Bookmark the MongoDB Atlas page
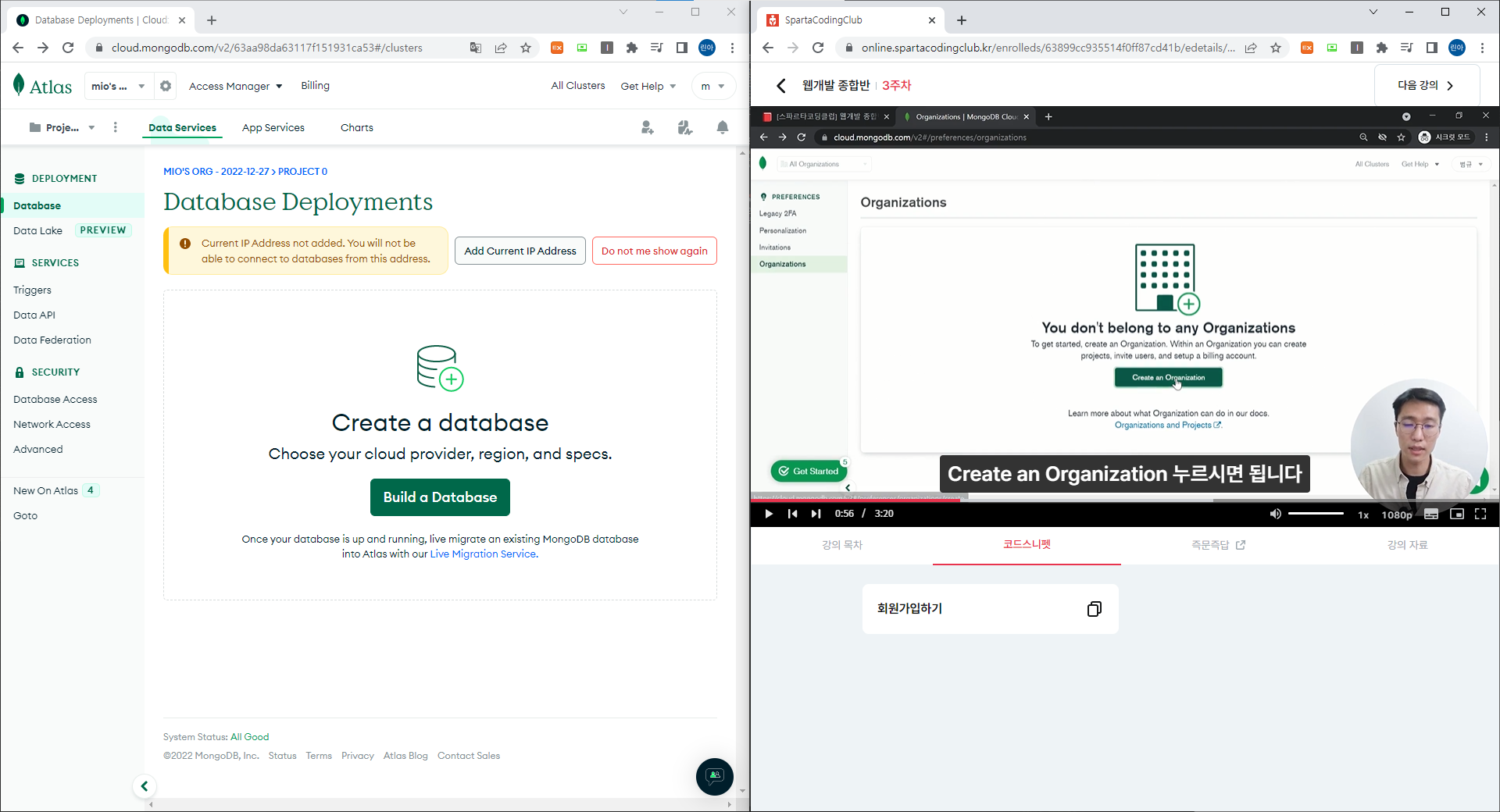 point(526,48)
